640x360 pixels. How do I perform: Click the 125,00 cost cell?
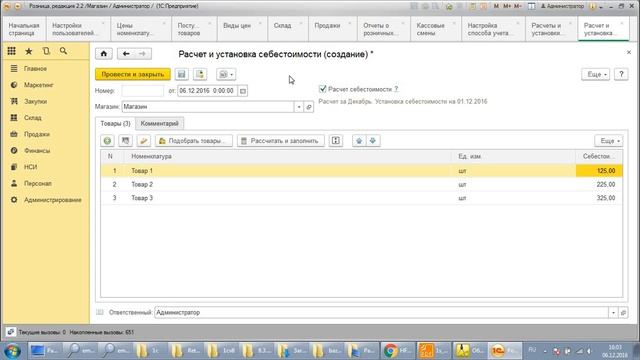click(x=599, y=171)
